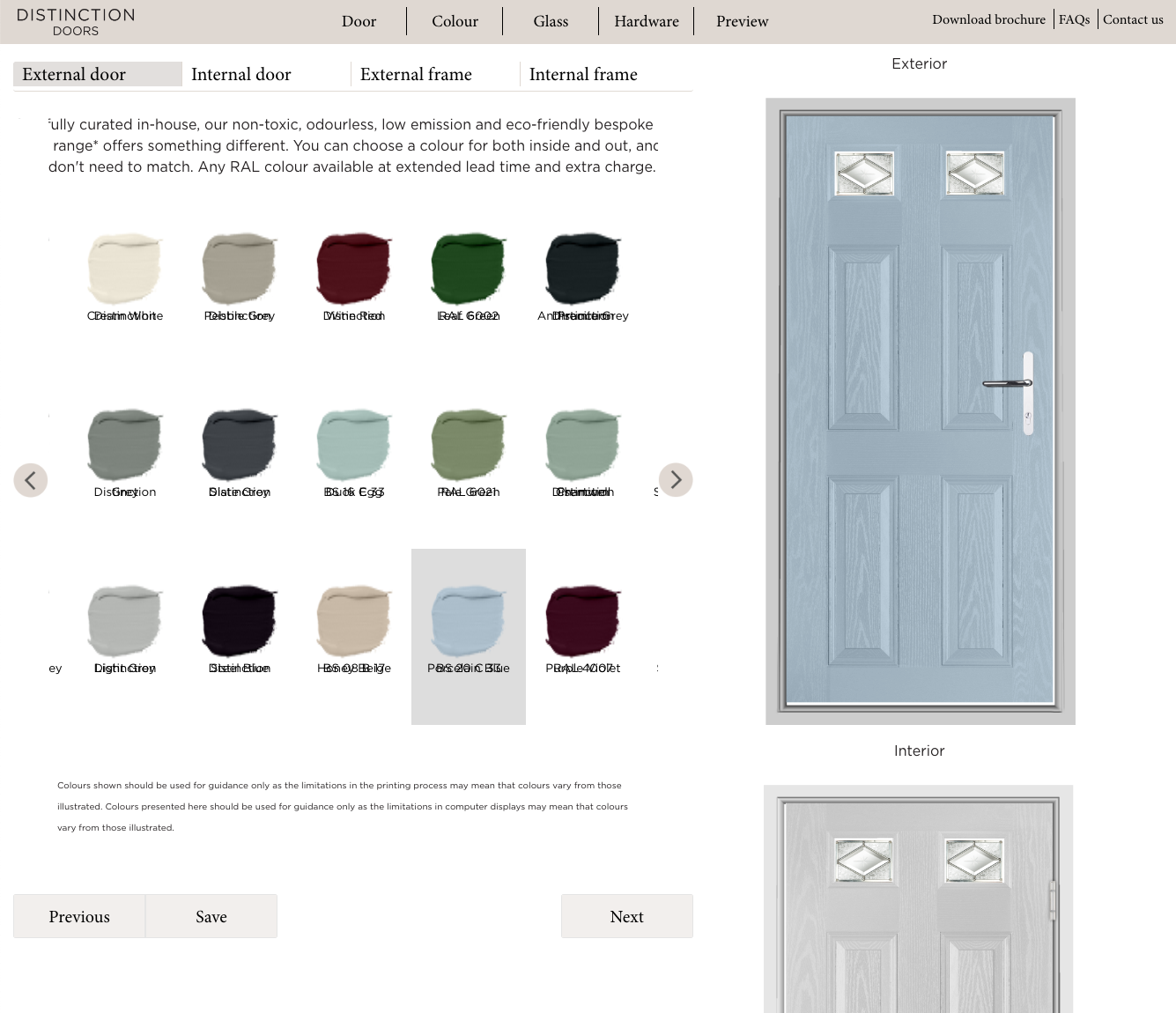Go to the Hardware step
Viewport: 1176px width, 1013px height.
click(647, 21)
